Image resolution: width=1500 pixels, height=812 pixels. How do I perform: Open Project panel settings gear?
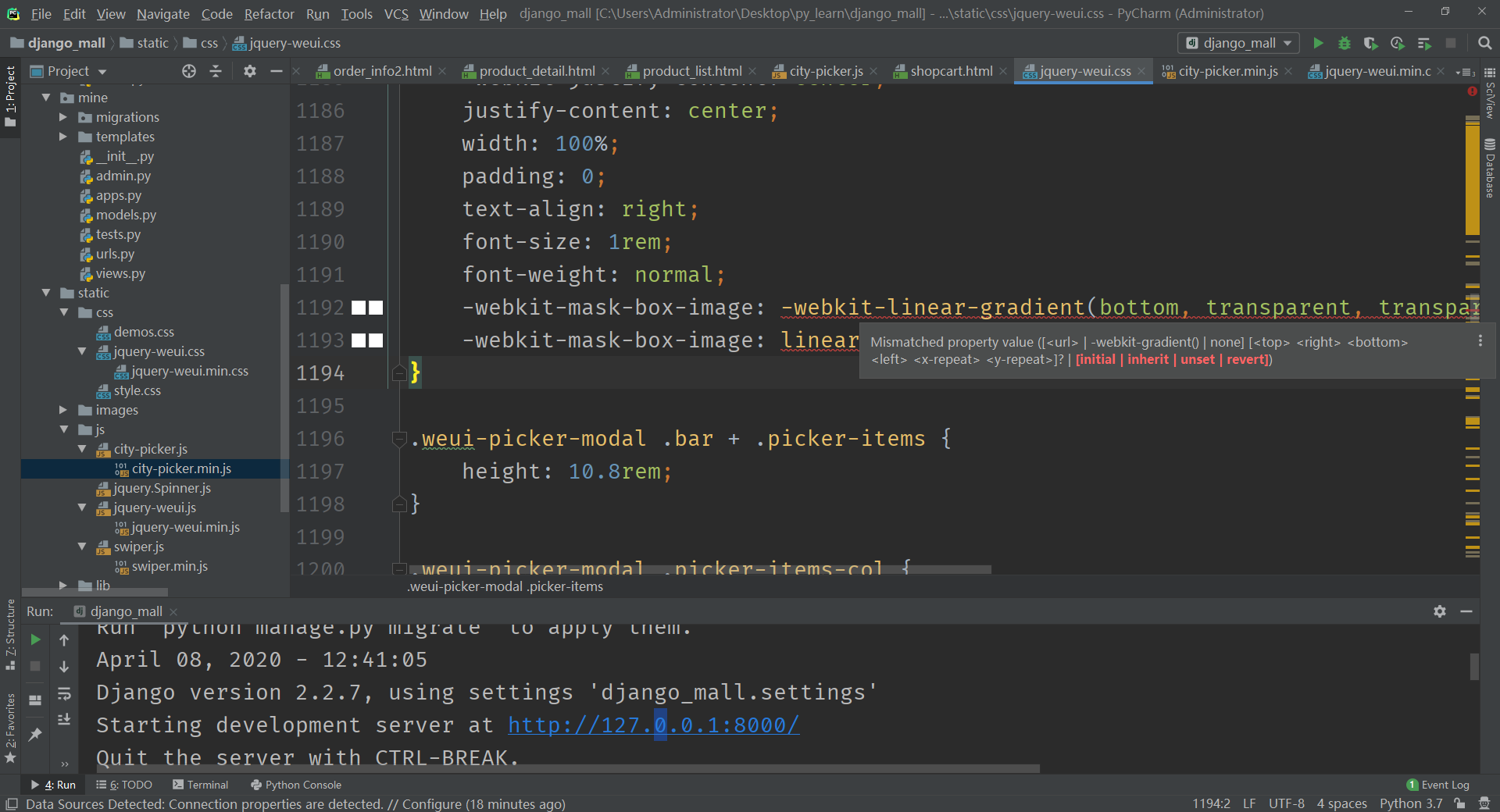[250, 71]
